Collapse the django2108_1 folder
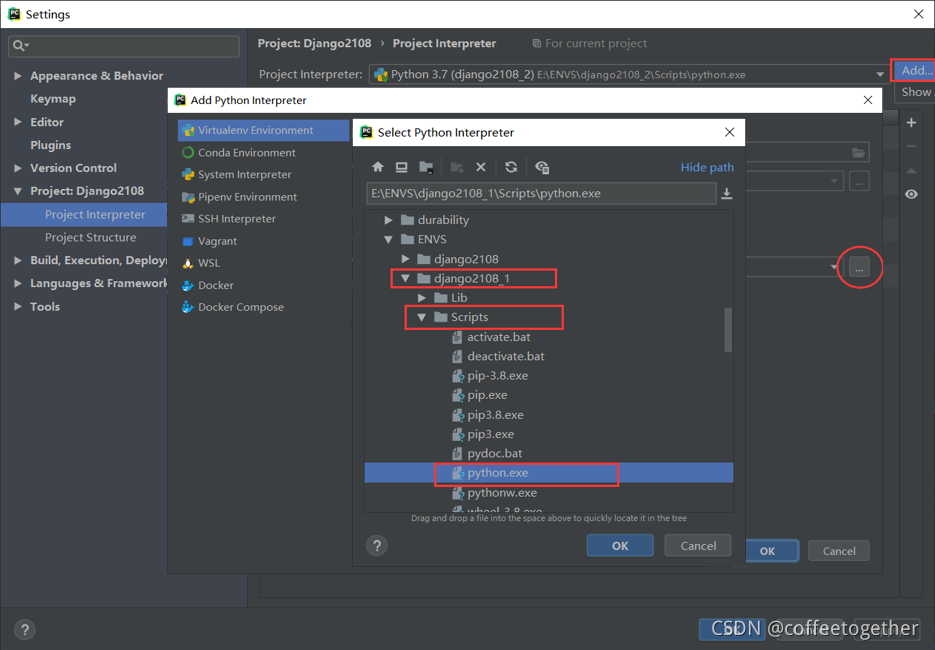Screen dimensions: 935x650 click(x=405, y=278)
